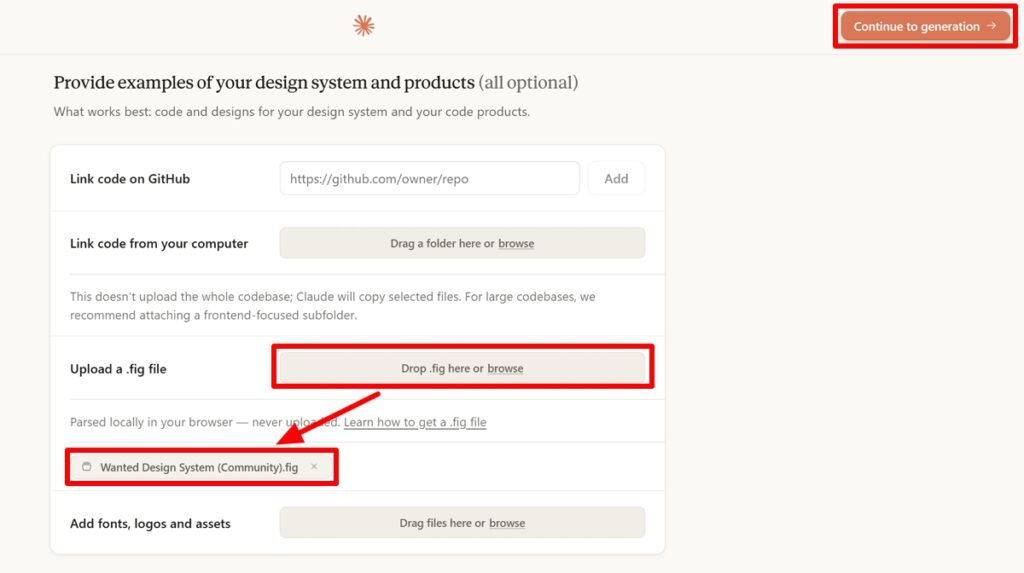Click the Link code on GitHub label
Image resolution: width=1024 pixels, height=573 pixels.
point(130,178)
